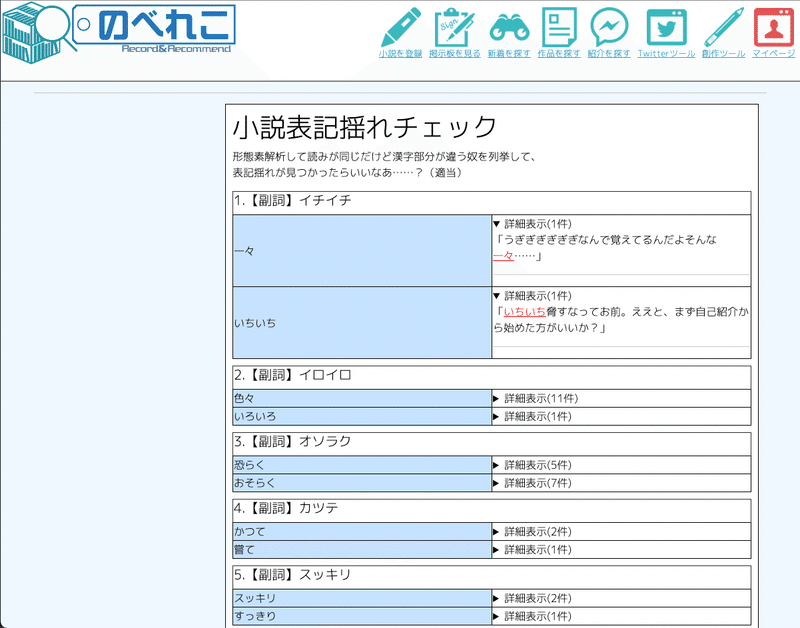The image size is (800, 628).
Task: Click the binoculars icon for 新着を探す
Action: point(509,27)
